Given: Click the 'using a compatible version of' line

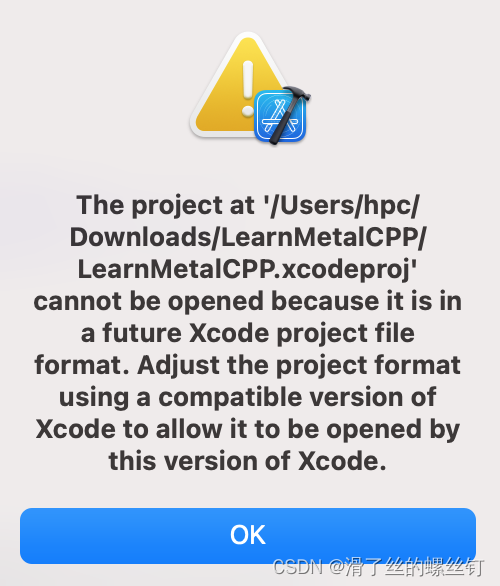Looking at the screenshot, I should [x=248, y=397].
